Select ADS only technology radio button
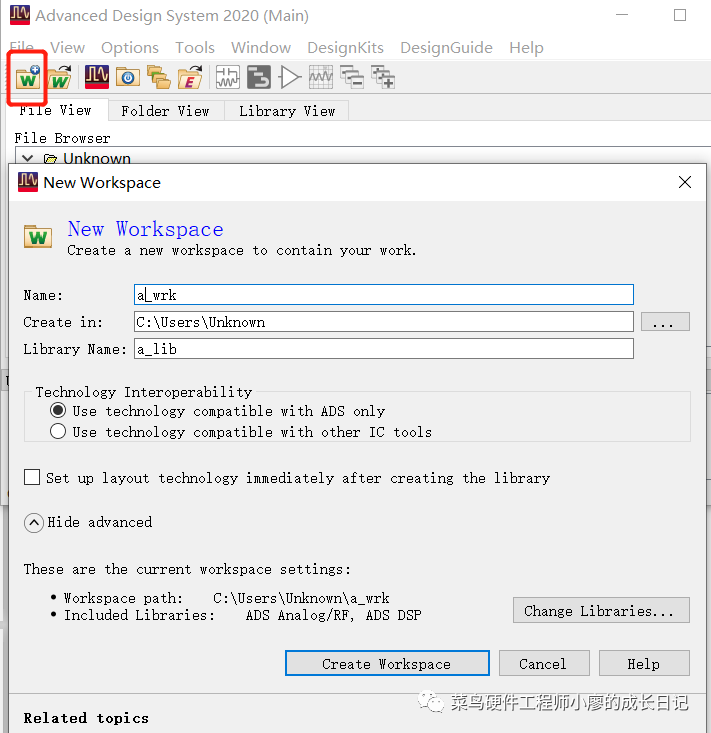The height and width of the screenshot is (733, 711). tap(58, 410)
